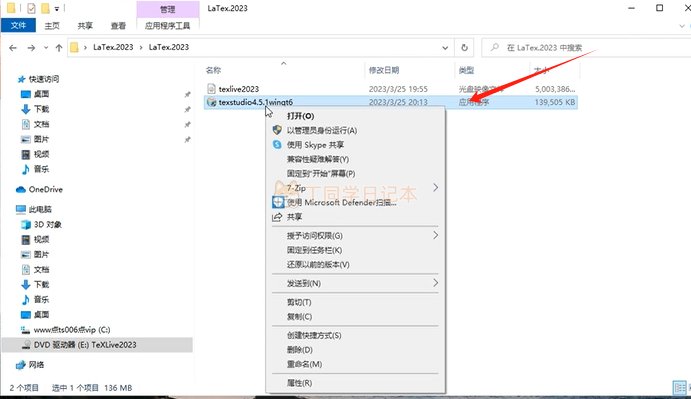
Task: Select the texlive2023 file
Action: (x=238, y=89)
